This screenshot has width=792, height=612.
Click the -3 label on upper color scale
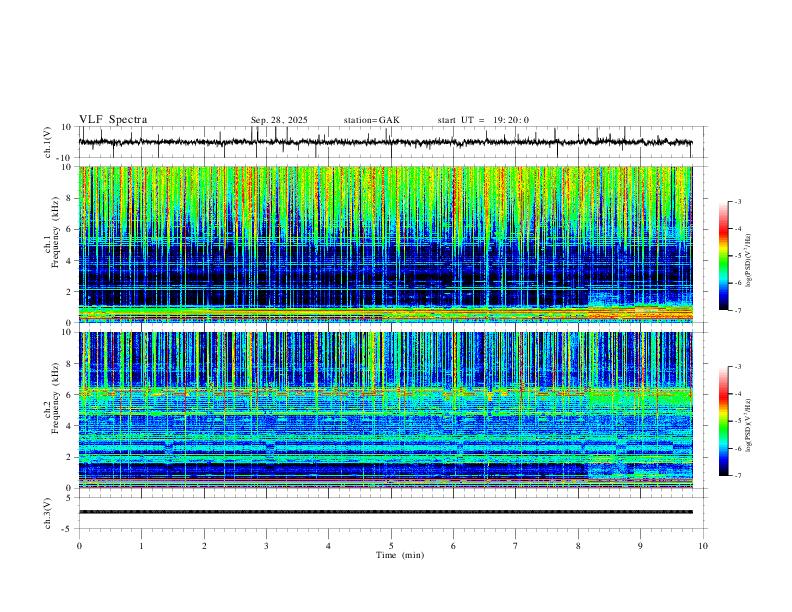click(x=738, y=201)
